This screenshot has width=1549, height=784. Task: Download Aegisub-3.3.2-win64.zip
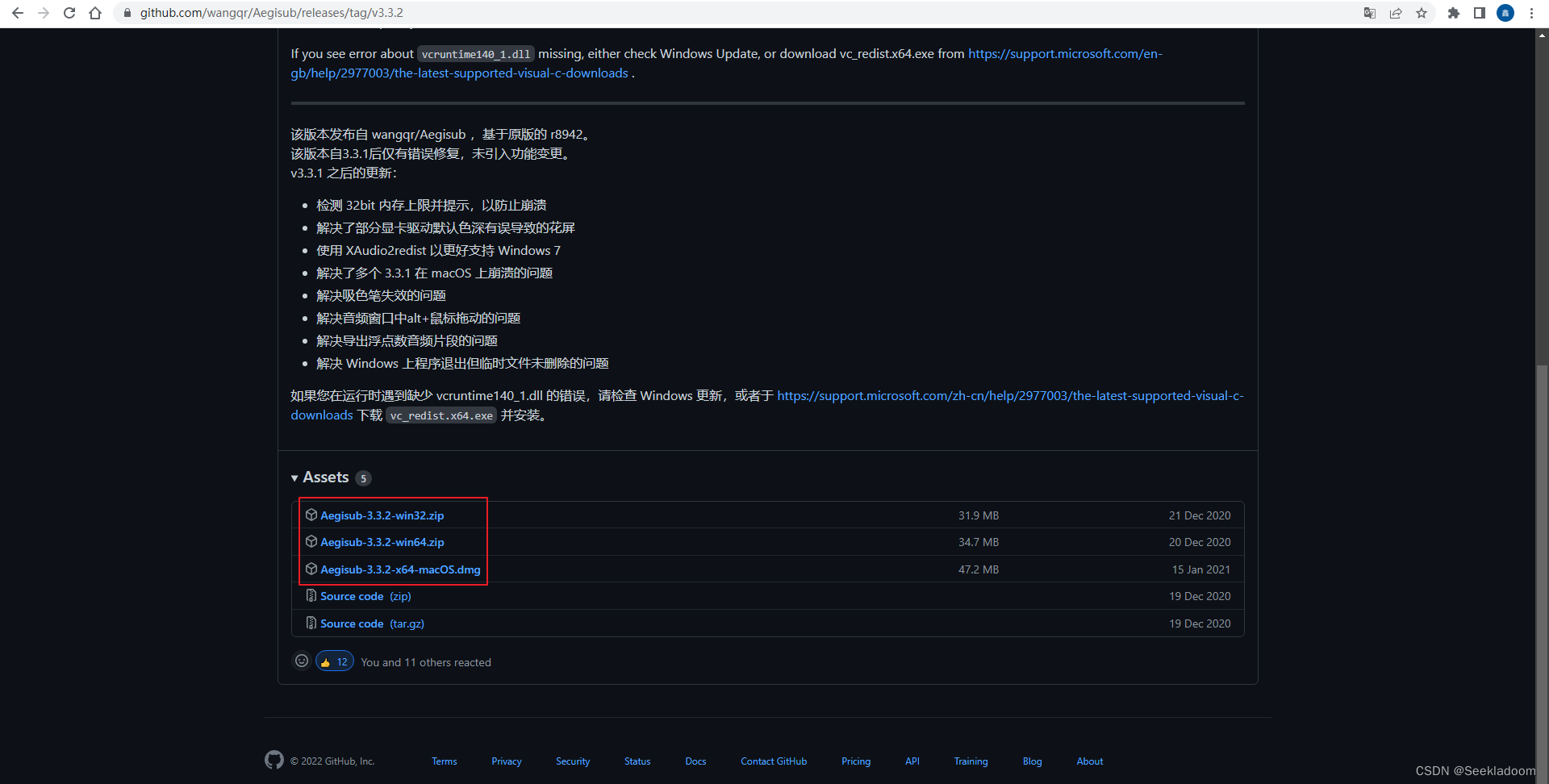pos(382,542)
